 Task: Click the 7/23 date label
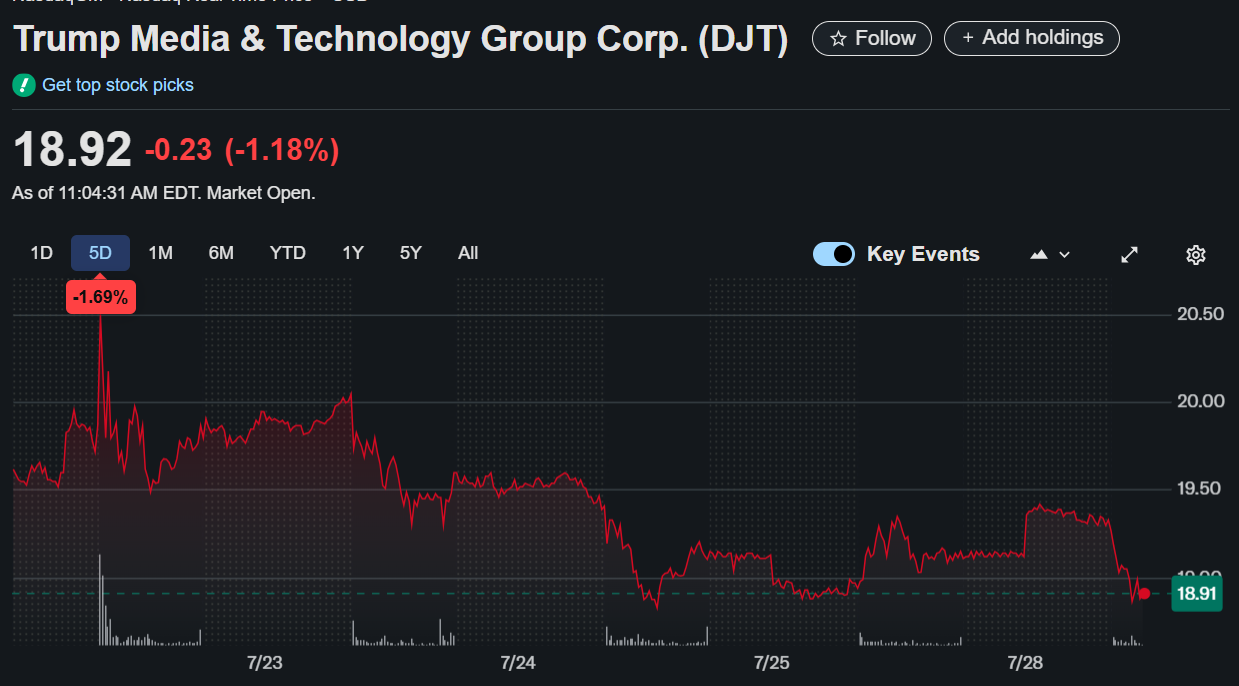coord(265,662)
